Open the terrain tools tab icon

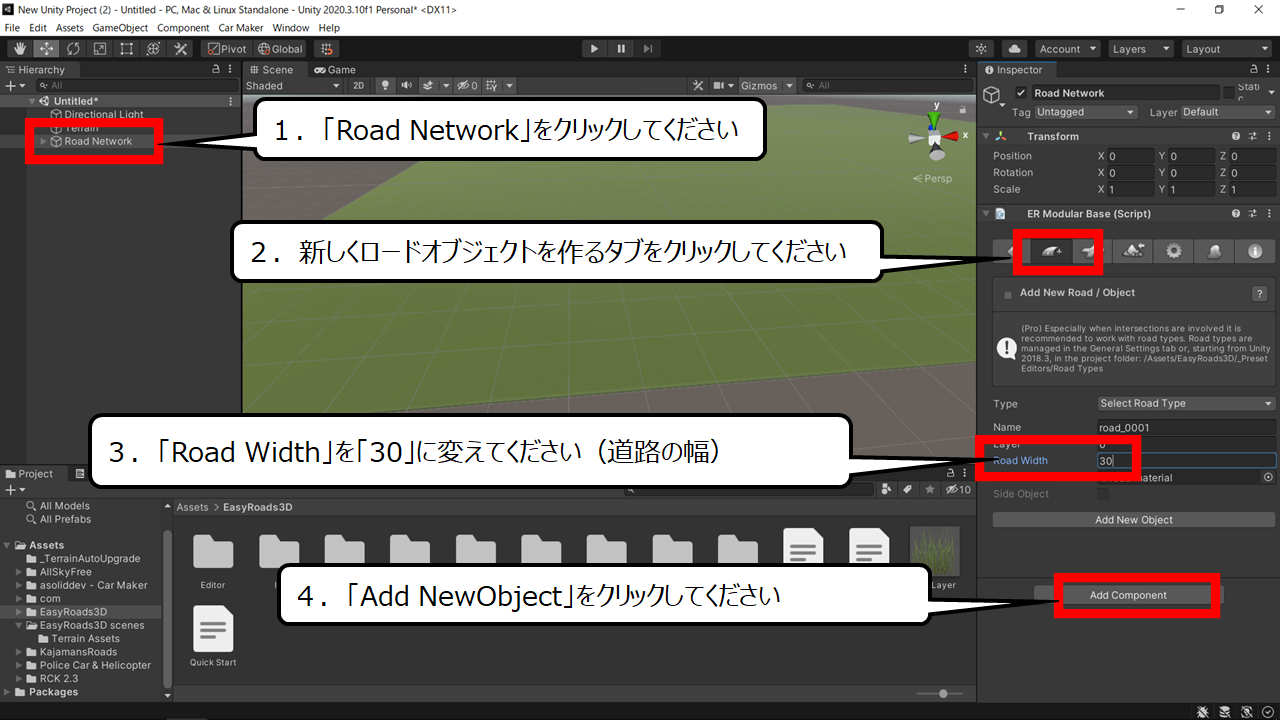[x=1133, y=252]
